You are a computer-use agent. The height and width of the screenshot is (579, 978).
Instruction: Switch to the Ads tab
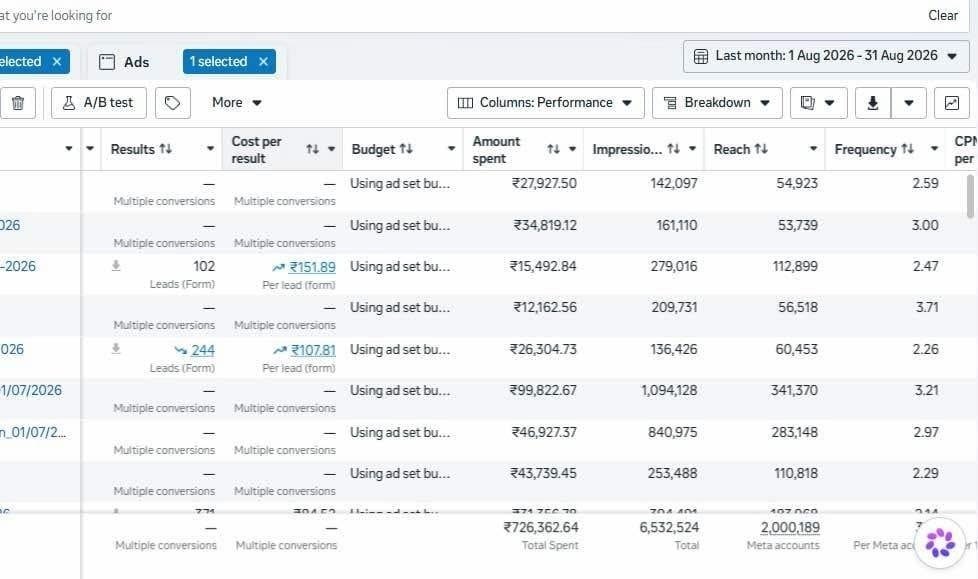point(124,62)
